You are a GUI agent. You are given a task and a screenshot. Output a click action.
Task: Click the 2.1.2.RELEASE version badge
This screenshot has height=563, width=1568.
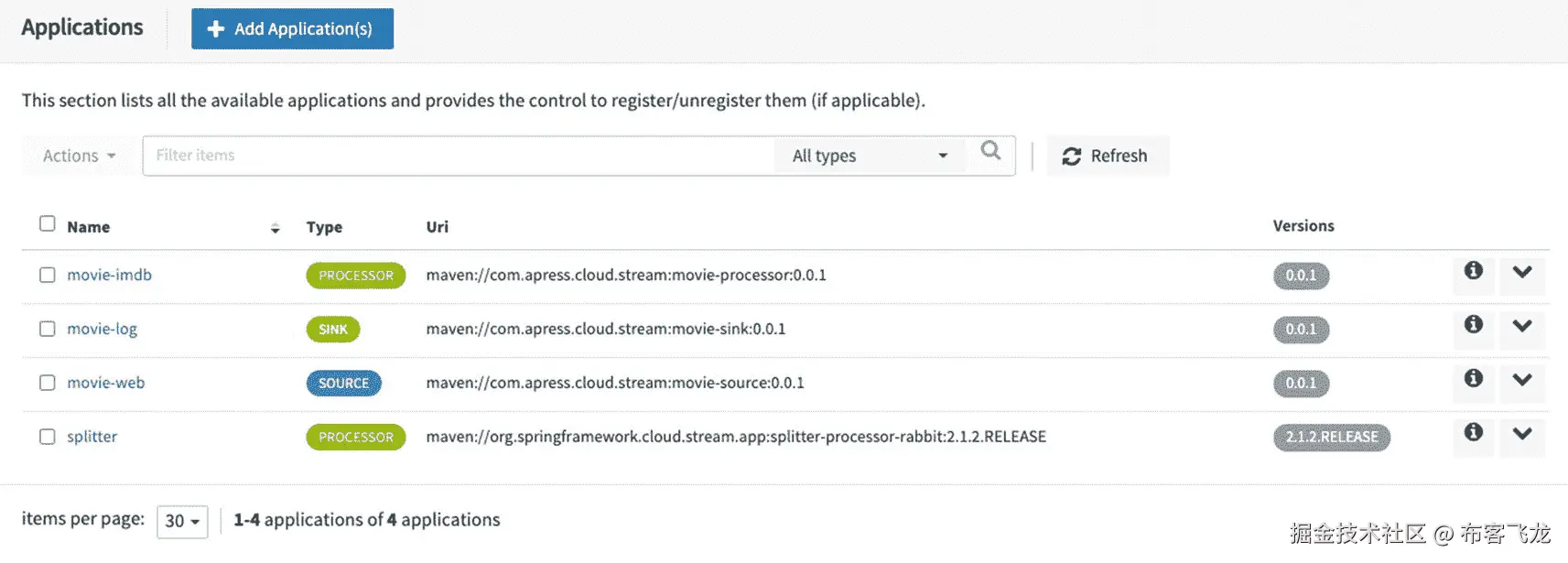tap(1331, 438)
